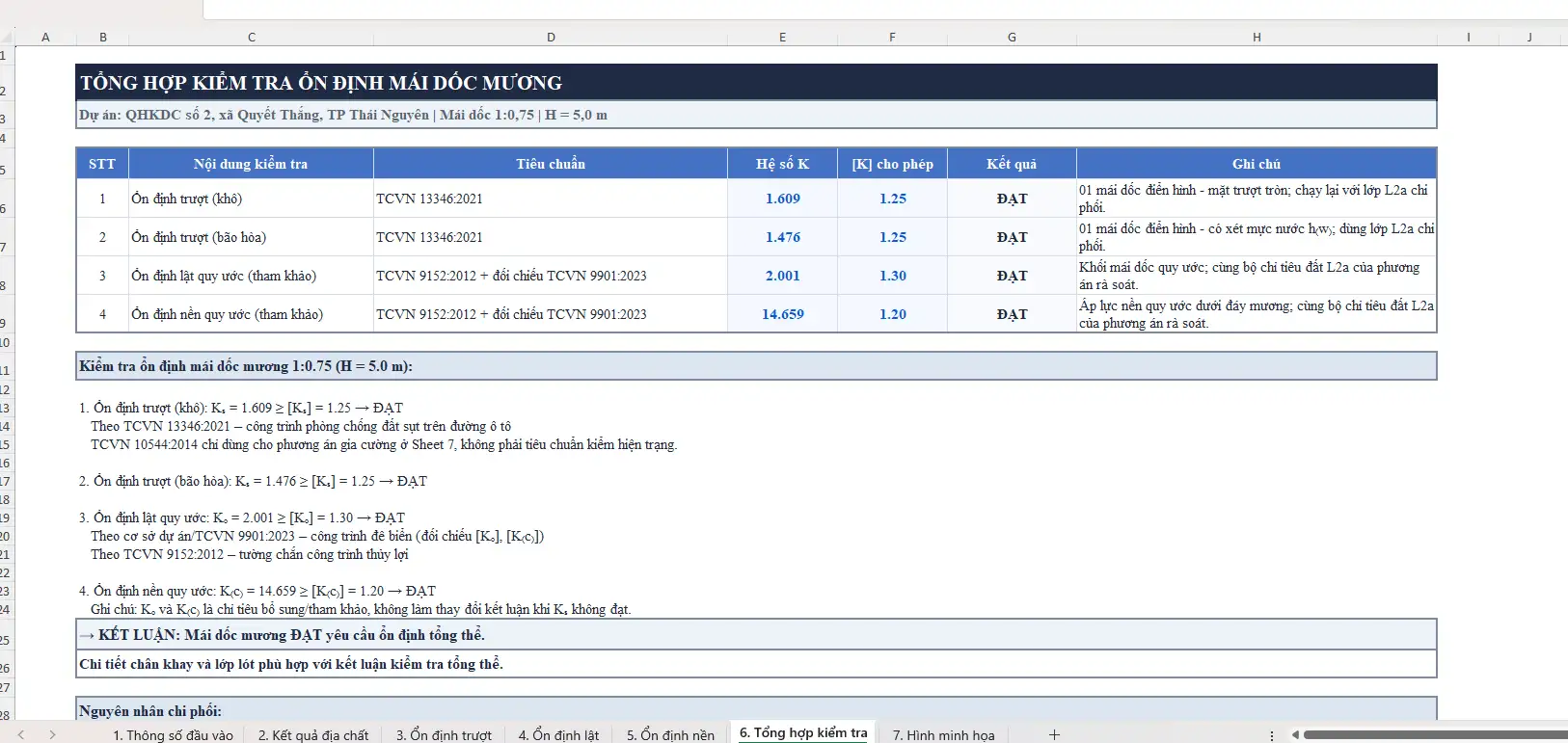Click 'KẾT LUẬN: Mái dốc mương ĐẠT' conclusion row
1568x743 pixels.
pyautogui.click(x=756, y=634)
